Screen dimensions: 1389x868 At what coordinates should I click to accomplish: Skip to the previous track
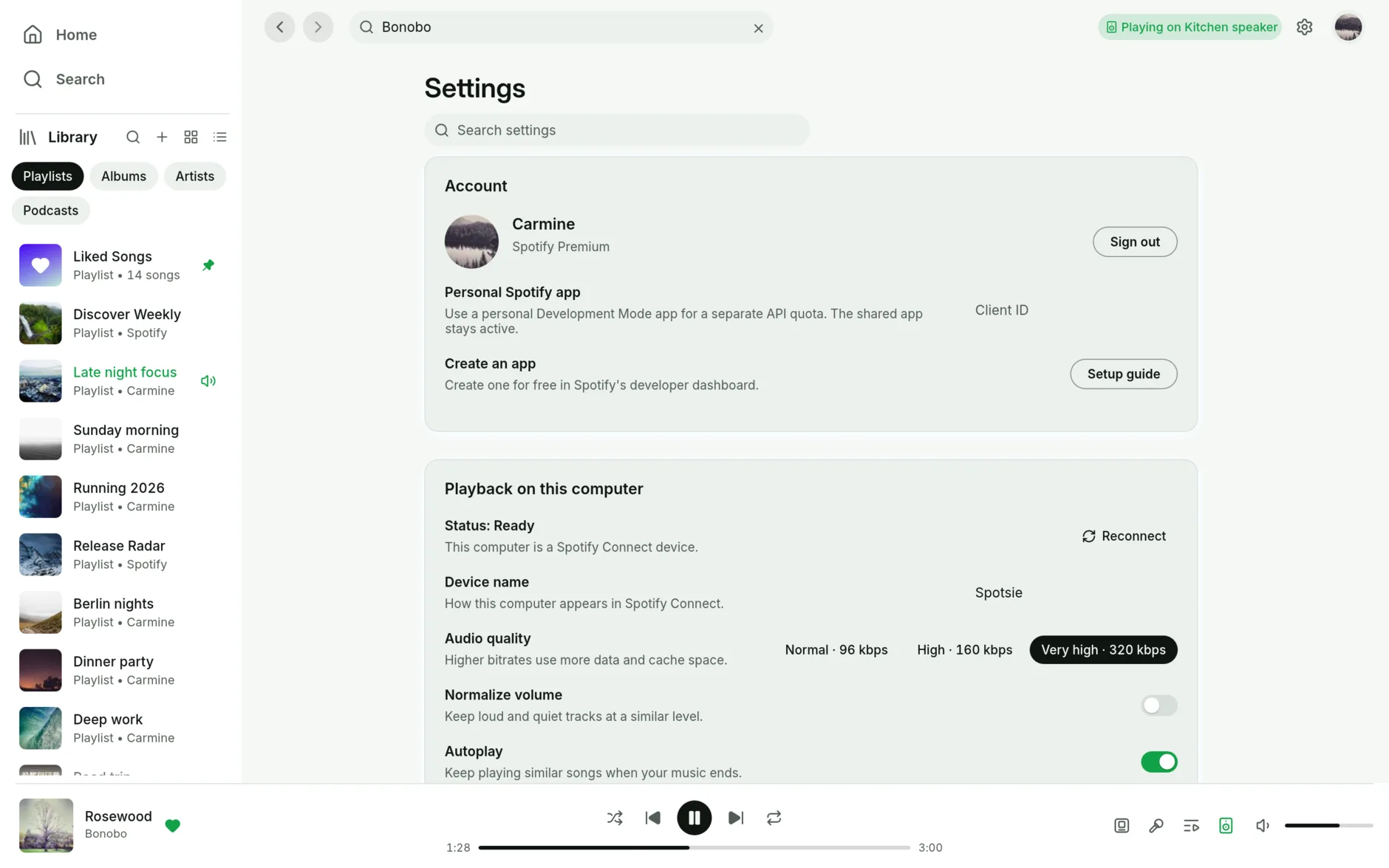(x=652, y=818)
